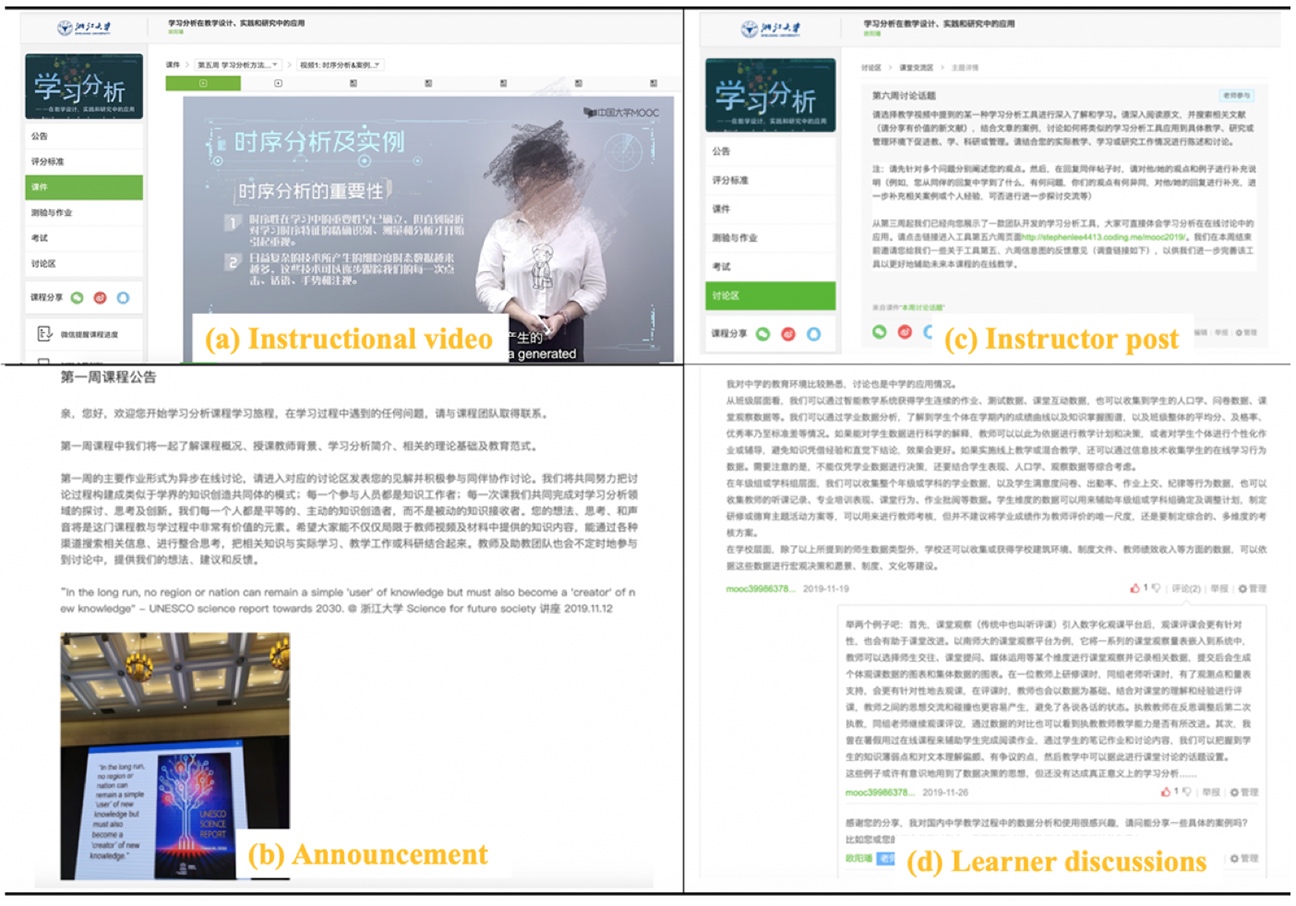
Task: Open 课件 in the instructor post page sidebar
Action: pos(770,208)
